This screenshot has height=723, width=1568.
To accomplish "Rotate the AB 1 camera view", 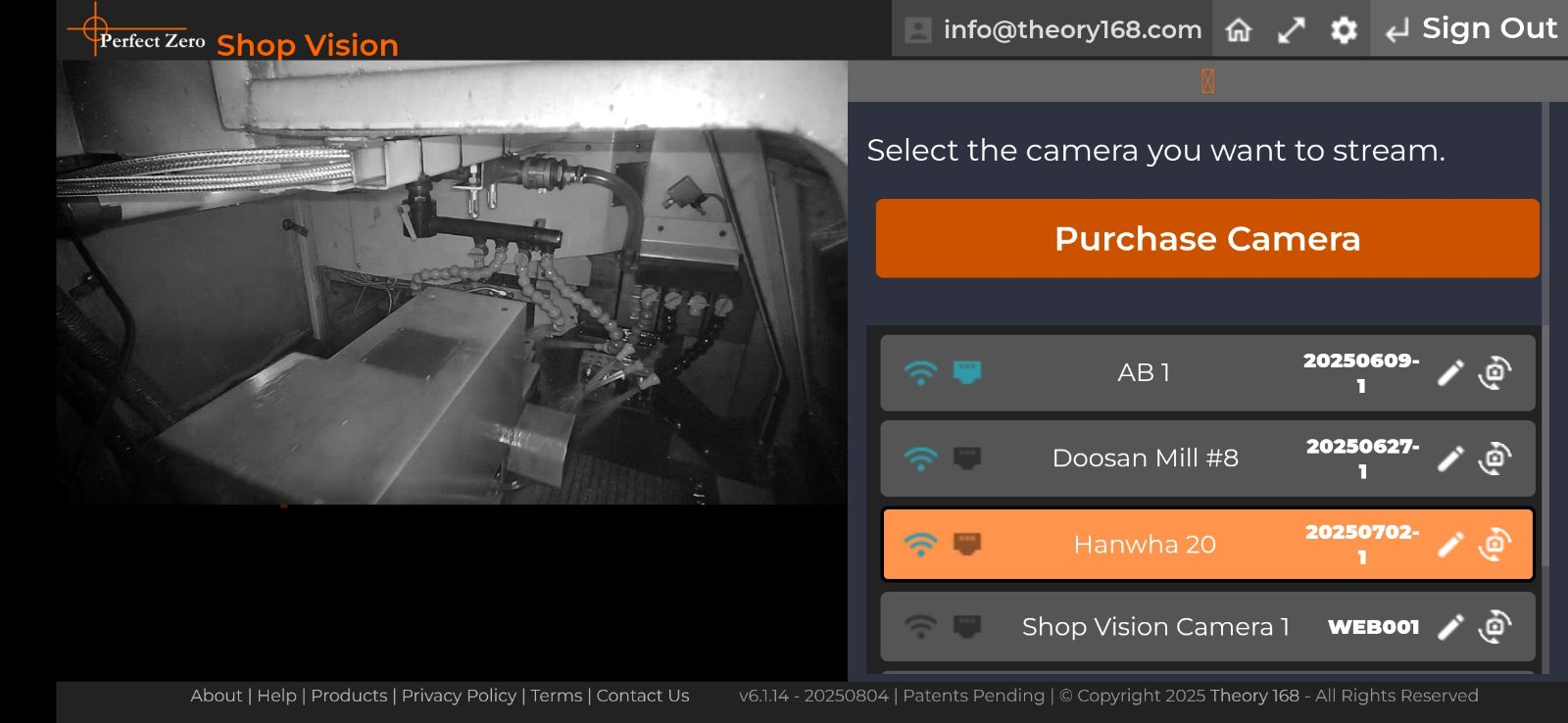I will coord(1494,373).
